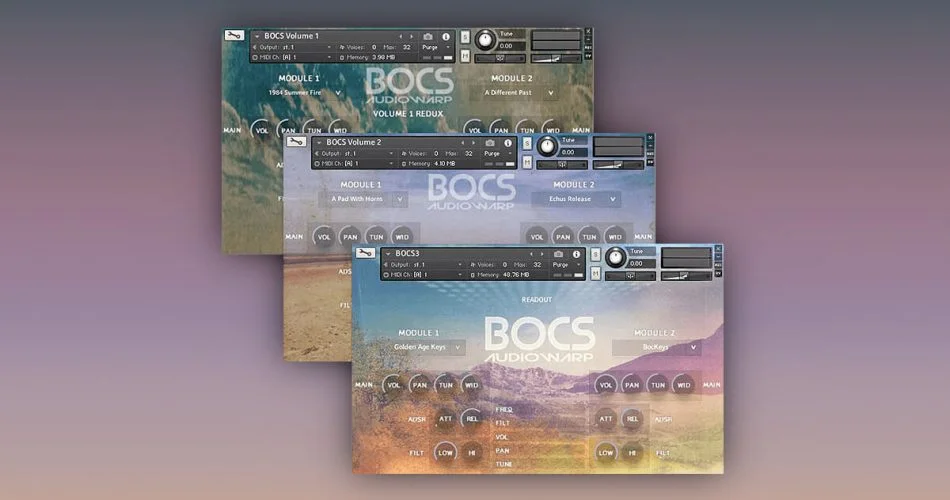Image resolution: width=950 pixels, height=500 pixels.
Task: Open MIDI Ch dropdown in BOCS Volume 1
Action: pos(292,57)
